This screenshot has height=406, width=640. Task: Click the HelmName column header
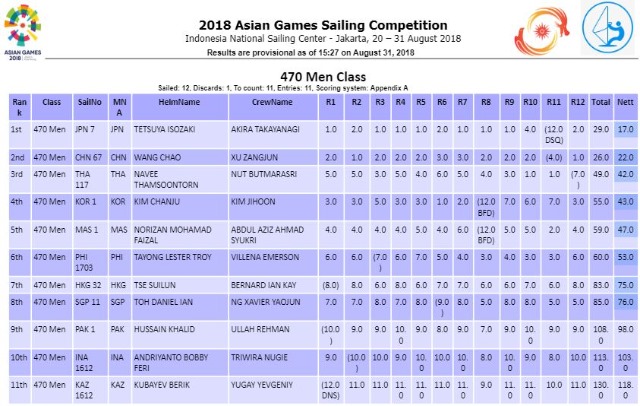(180, 103)
